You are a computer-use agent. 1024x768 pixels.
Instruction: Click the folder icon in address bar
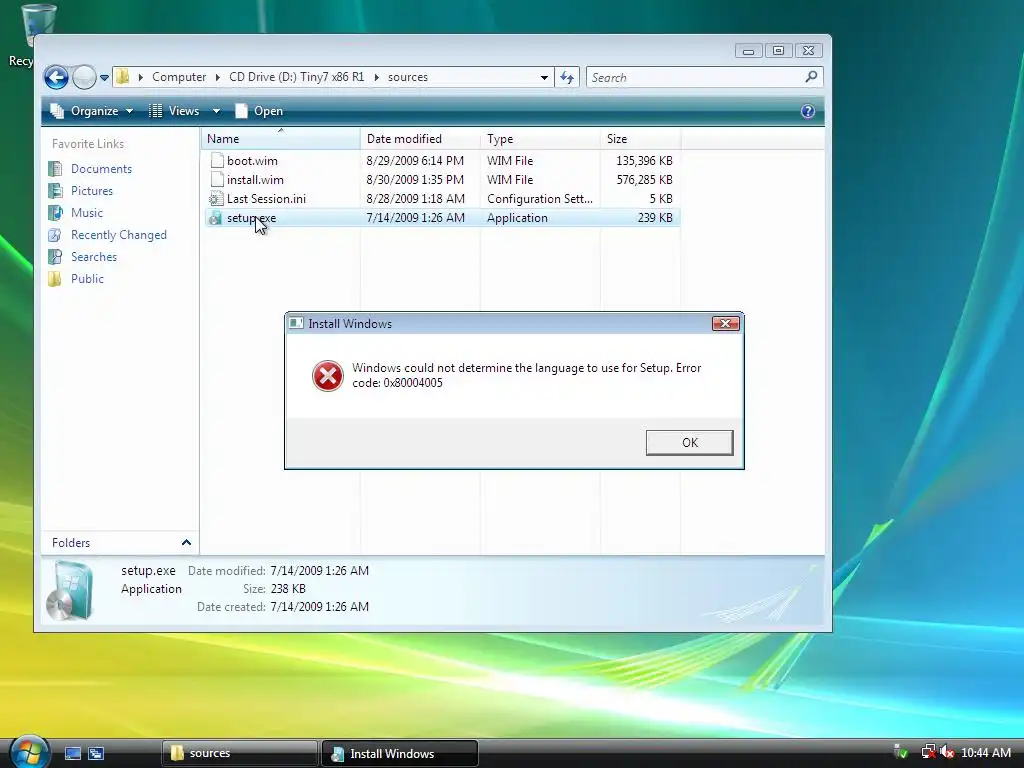[x=122, y=77]
